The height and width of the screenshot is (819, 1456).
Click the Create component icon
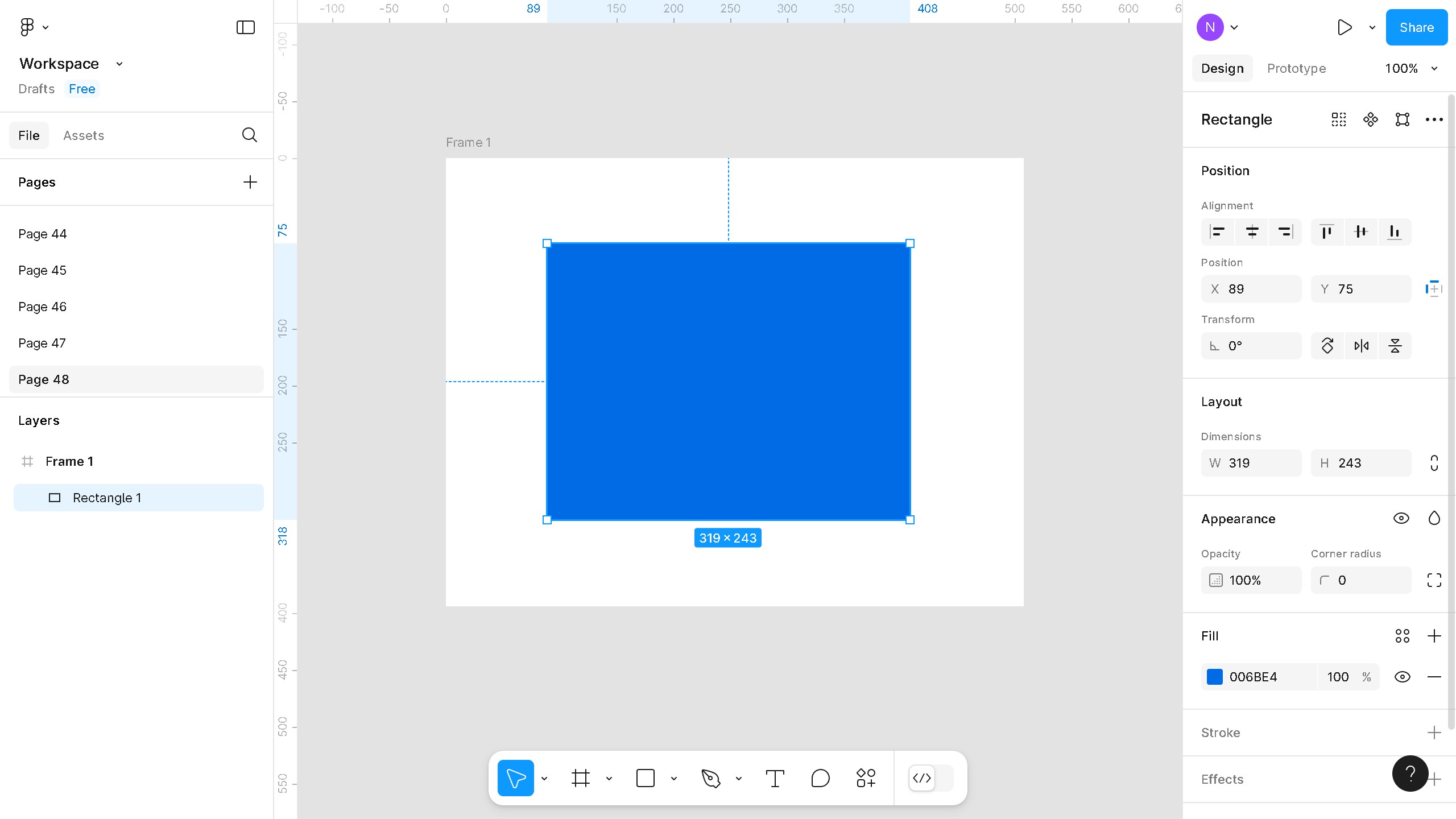click(1370, 119)
